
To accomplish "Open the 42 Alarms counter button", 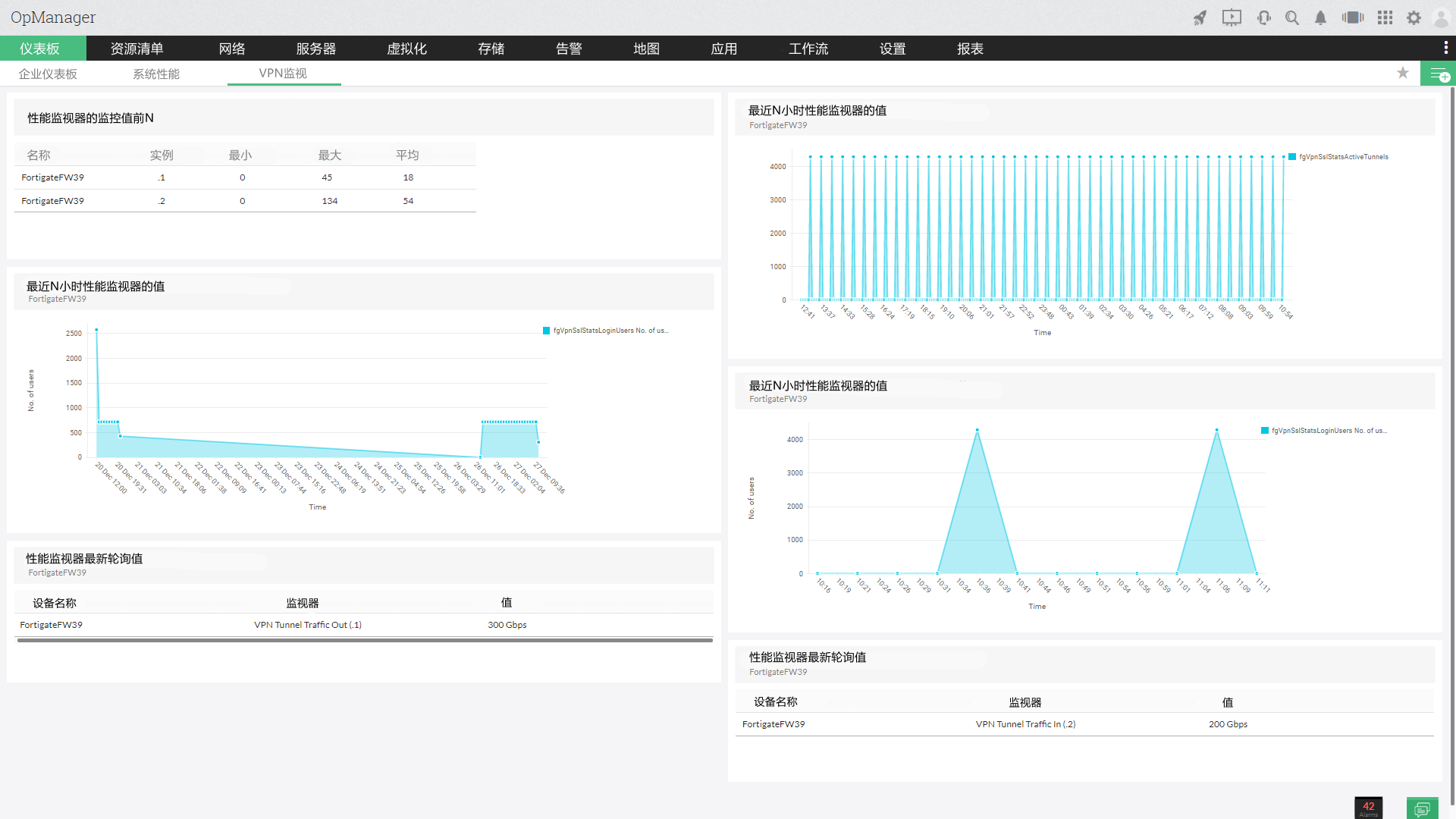I will (x=1368, y=808).
